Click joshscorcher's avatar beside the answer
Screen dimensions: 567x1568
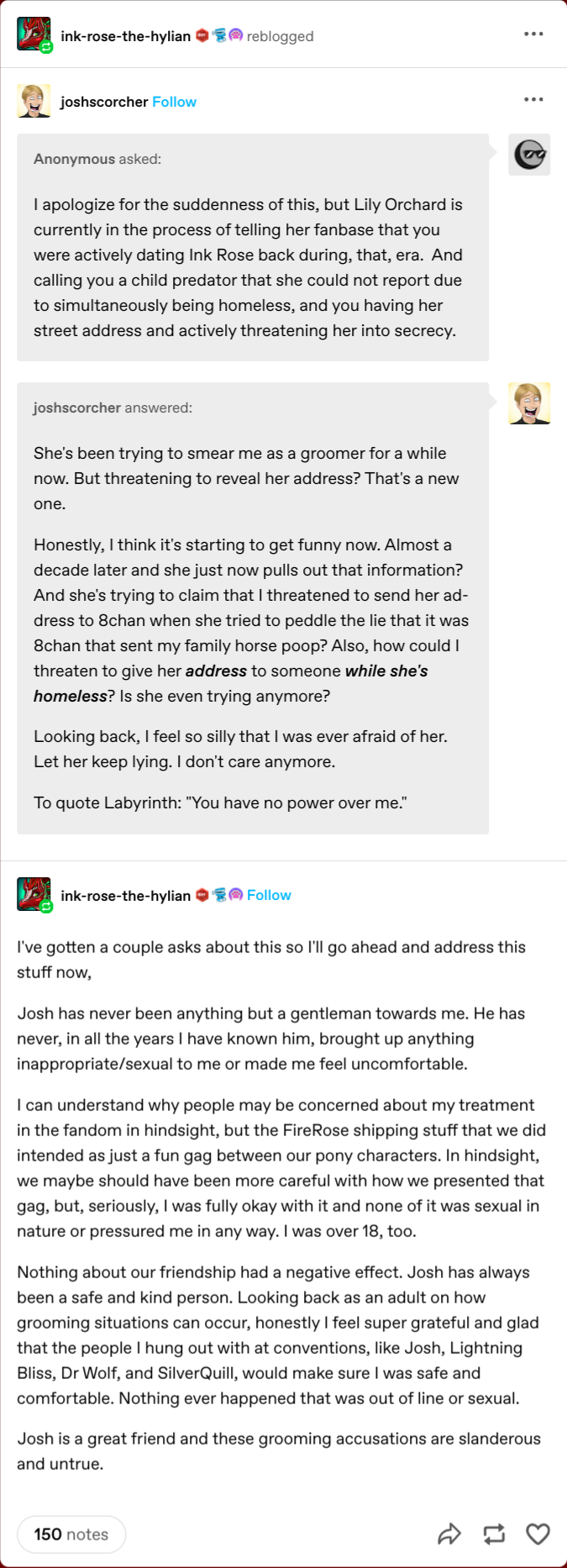point(529,403)
